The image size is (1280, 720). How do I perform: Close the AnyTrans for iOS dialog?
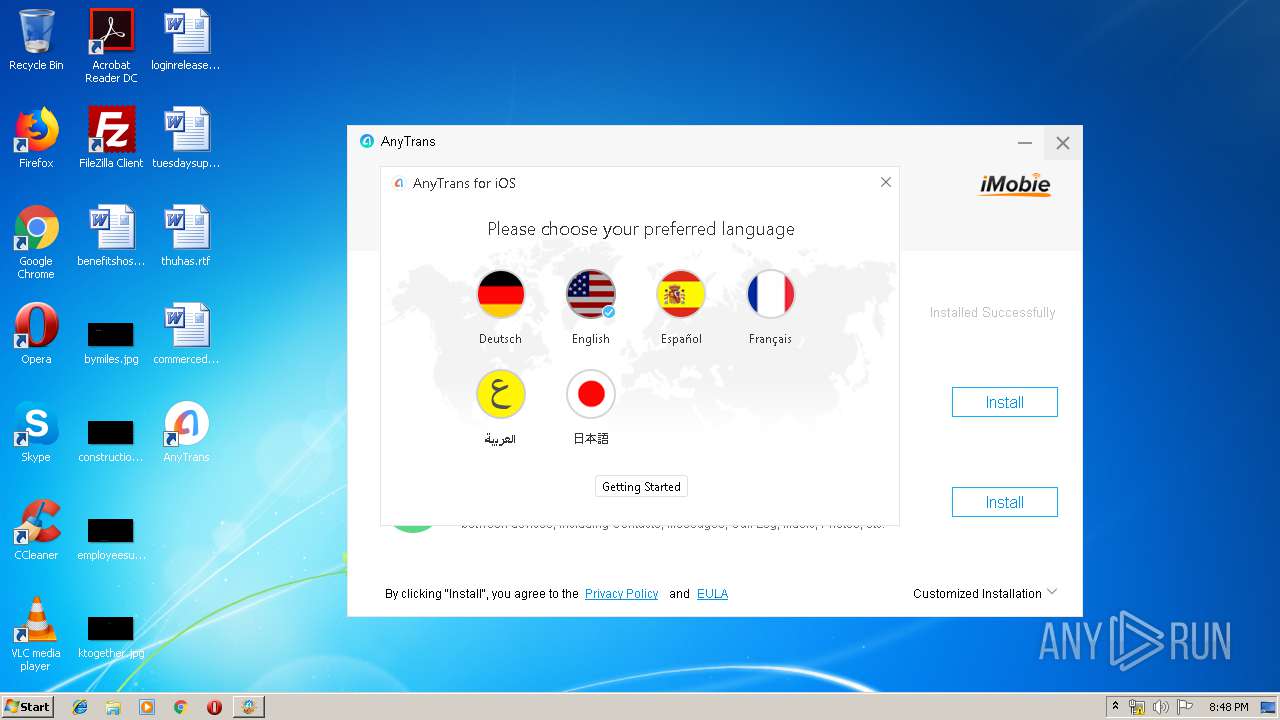click(885, 182)
